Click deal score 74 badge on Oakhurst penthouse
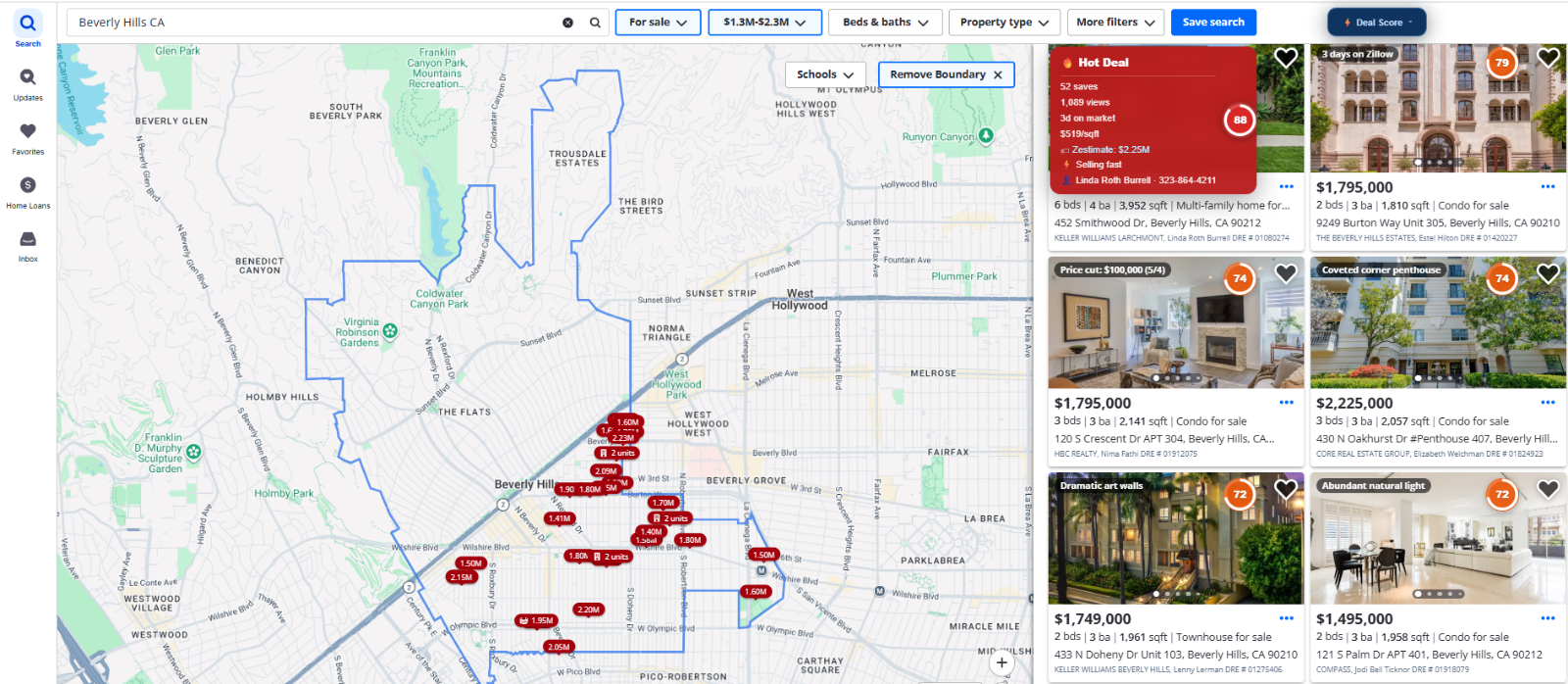Viewport: 1568px width, 684px height. coord(1502,278)
